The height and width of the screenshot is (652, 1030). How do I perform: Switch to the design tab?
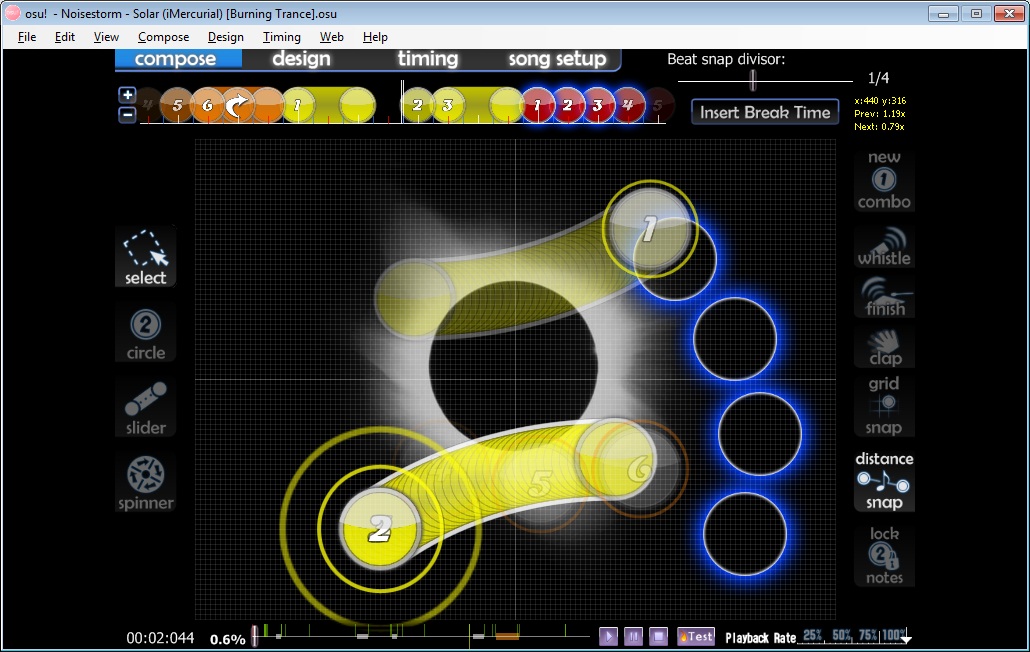[302, 59]
